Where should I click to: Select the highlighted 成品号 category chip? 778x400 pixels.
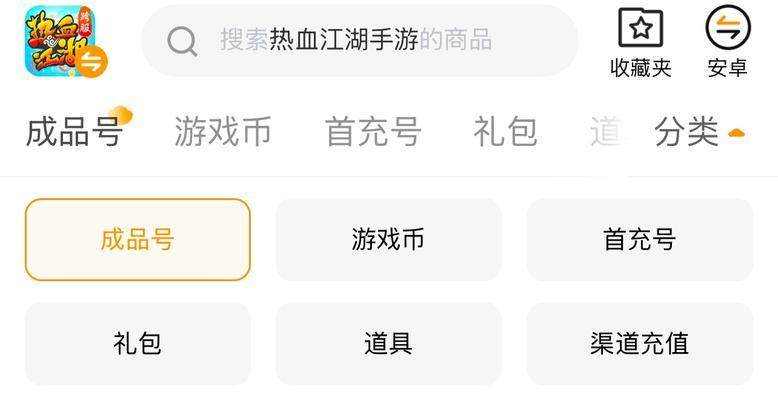tap(137, 240)
